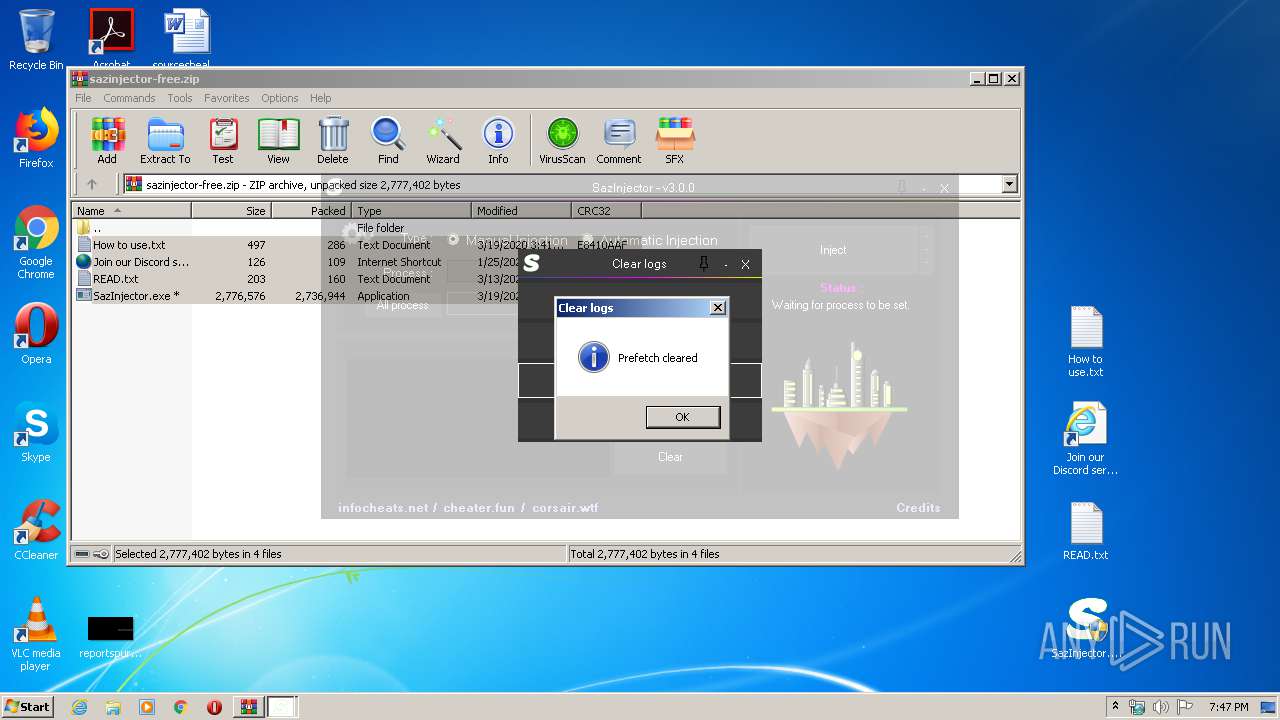
Task: Open the Comment tool
Action: click(x=619, y=140)
